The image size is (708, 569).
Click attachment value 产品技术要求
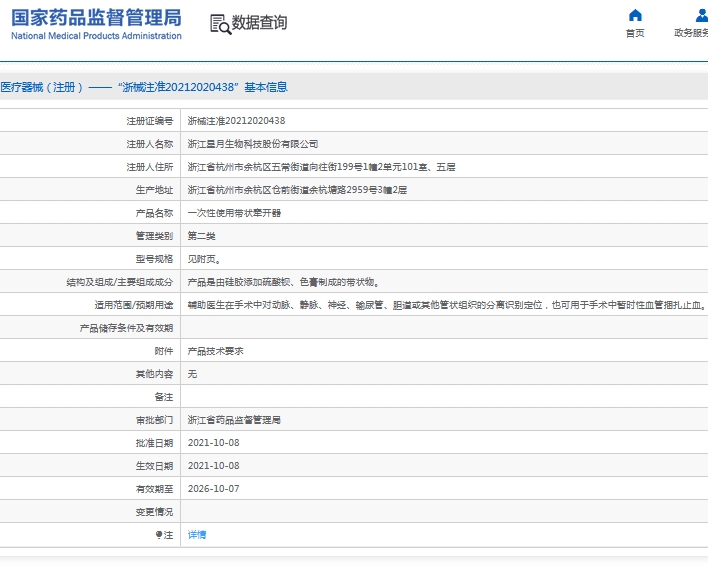click(215, 351)
